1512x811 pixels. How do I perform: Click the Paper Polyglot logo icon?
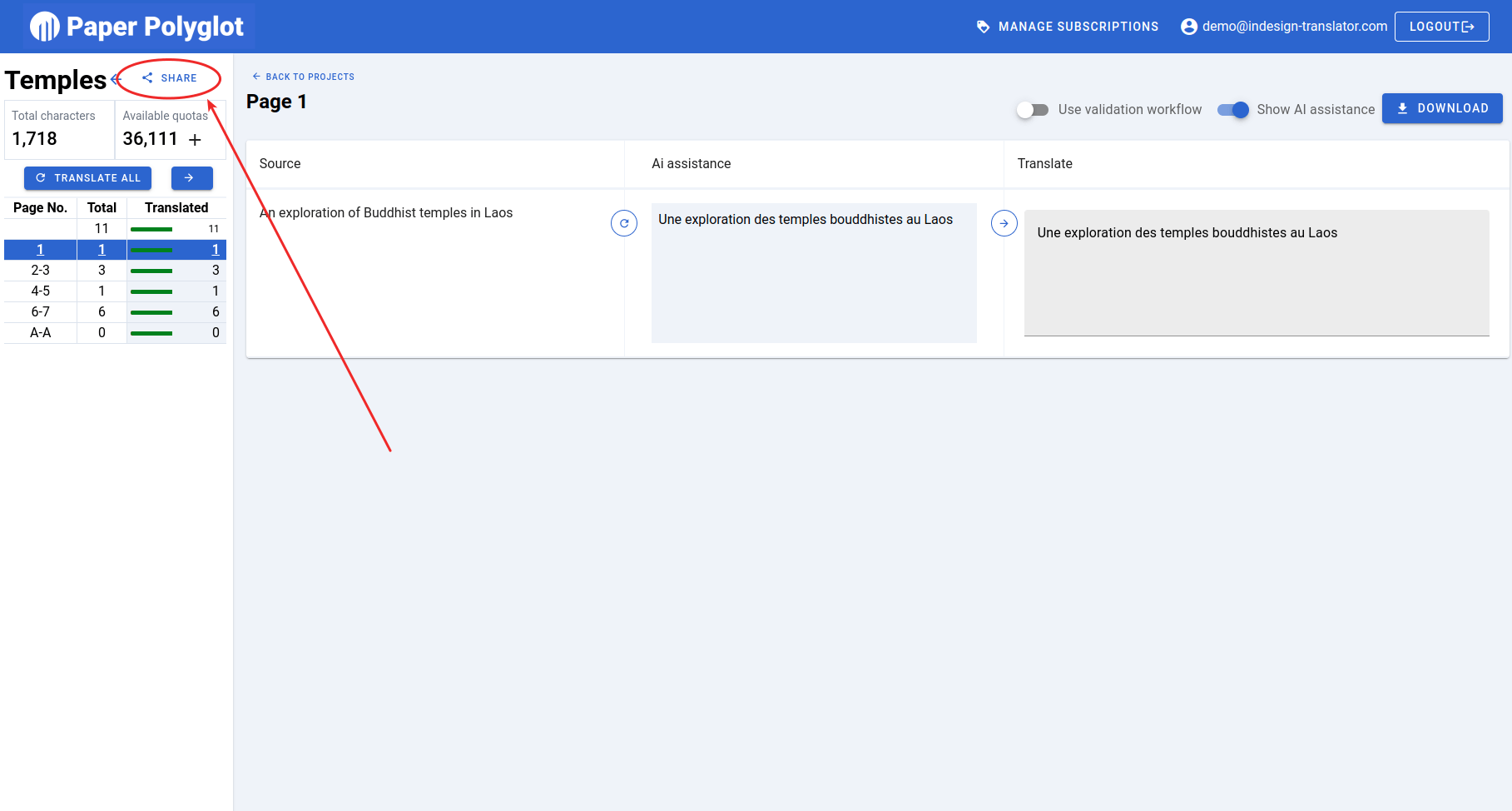coord(43,26)
